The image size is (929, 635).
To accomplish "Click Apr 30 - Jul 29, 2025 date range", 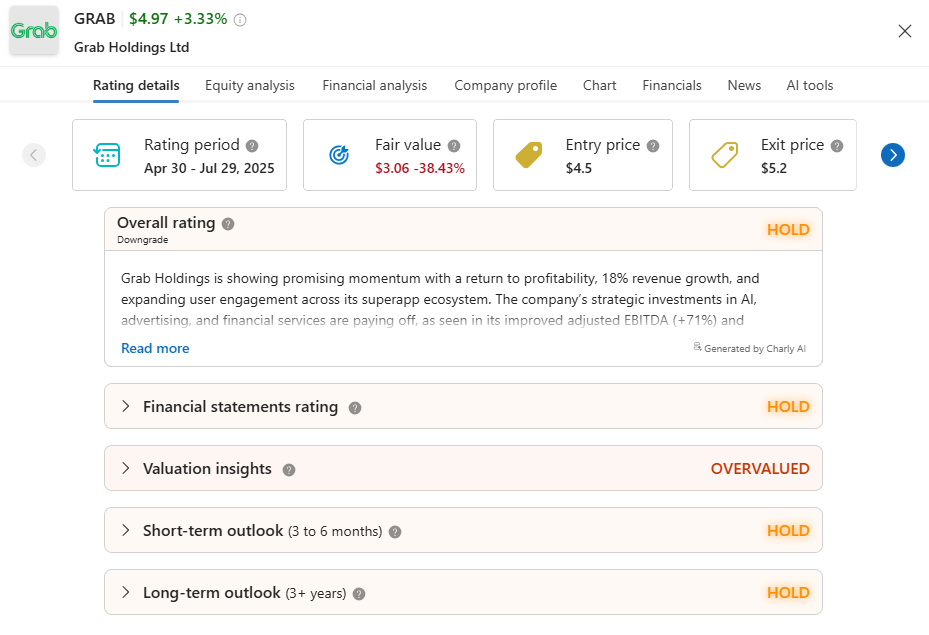I will pyautogui.click(x=209, y=168).
